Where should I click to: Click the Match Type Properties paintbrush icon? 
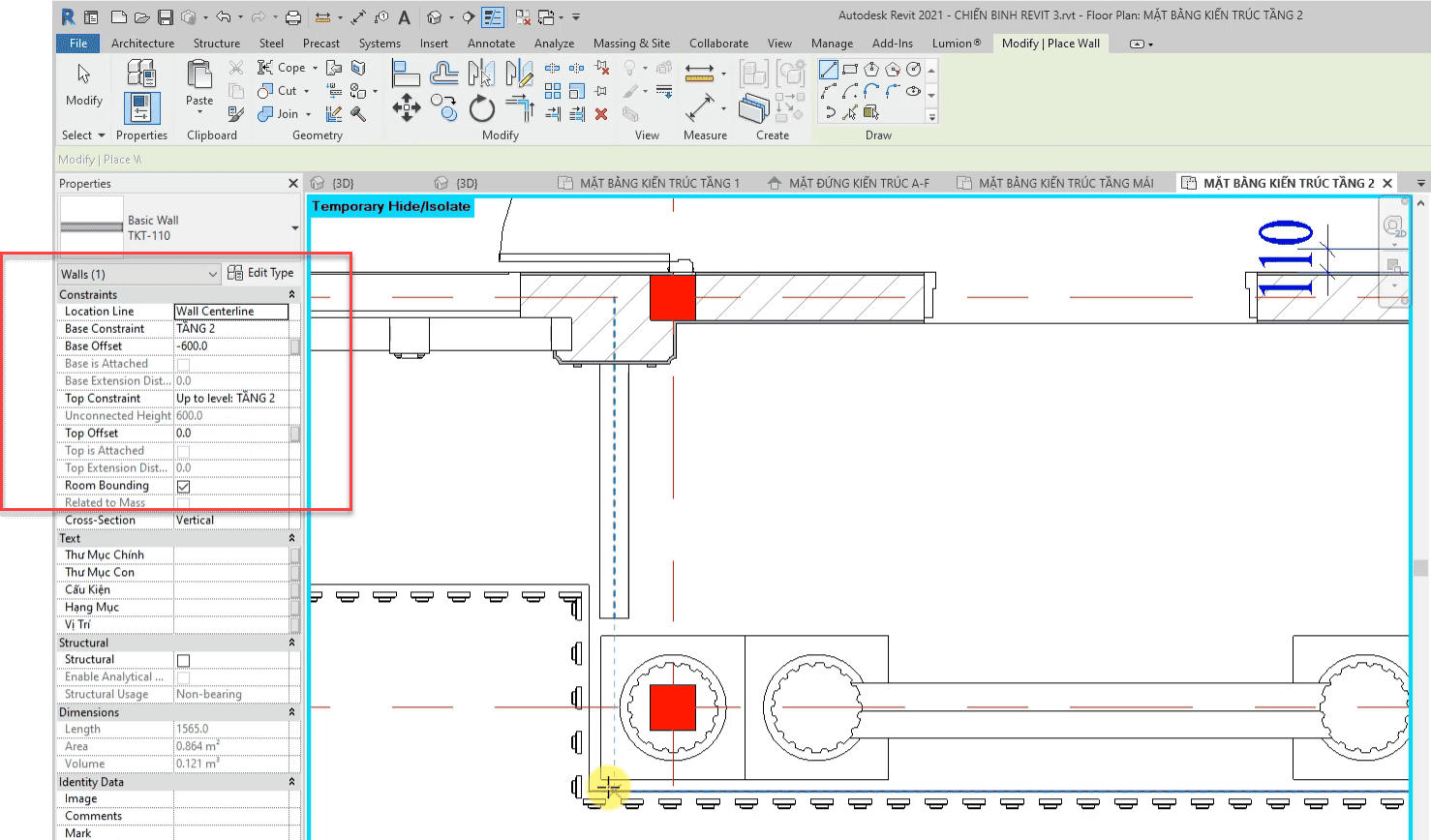[x=235, y=114]
